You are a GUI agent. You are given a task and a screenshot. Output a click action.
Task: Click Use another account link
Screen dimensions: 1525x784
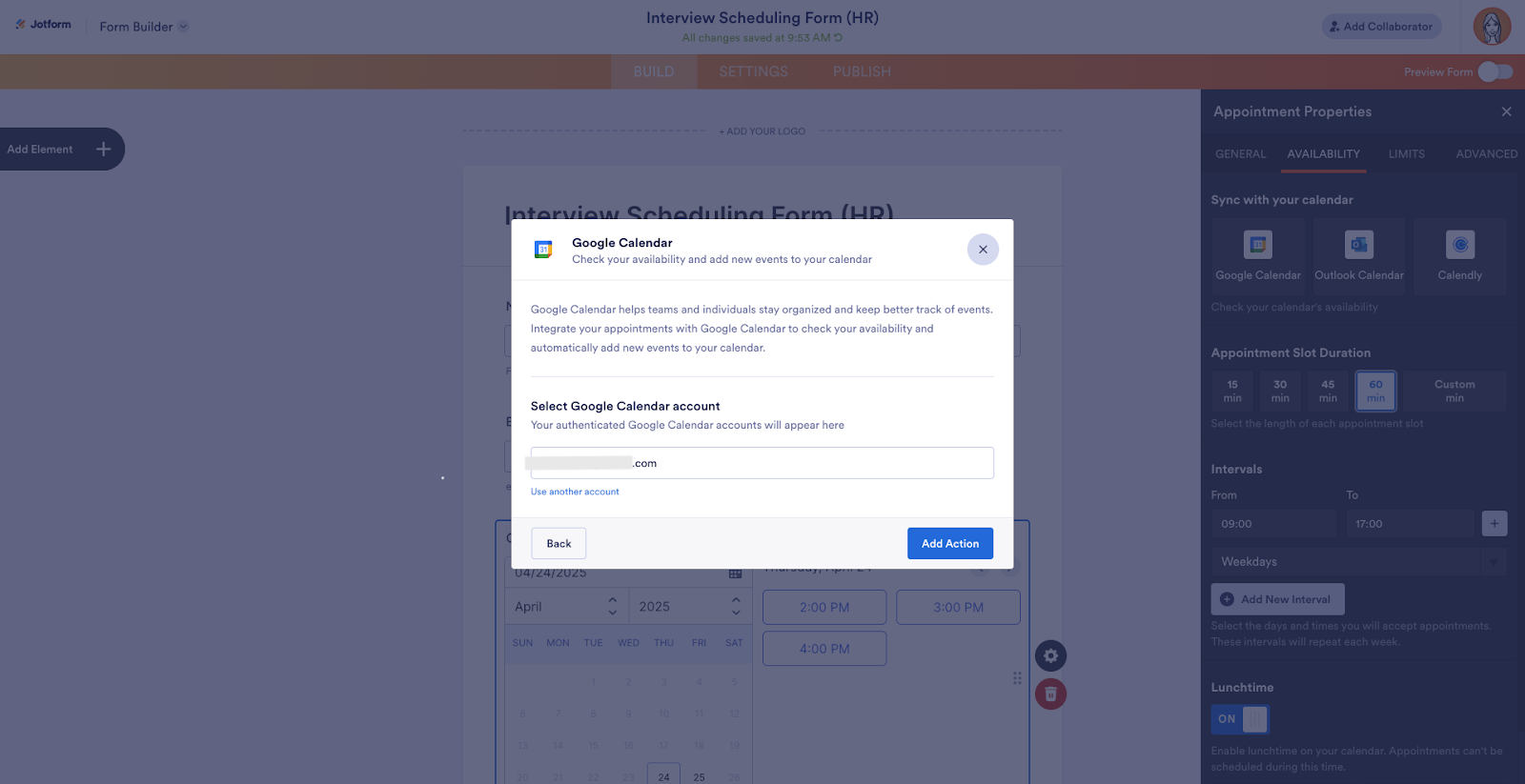pyautogui.click(x=575, y=492)
